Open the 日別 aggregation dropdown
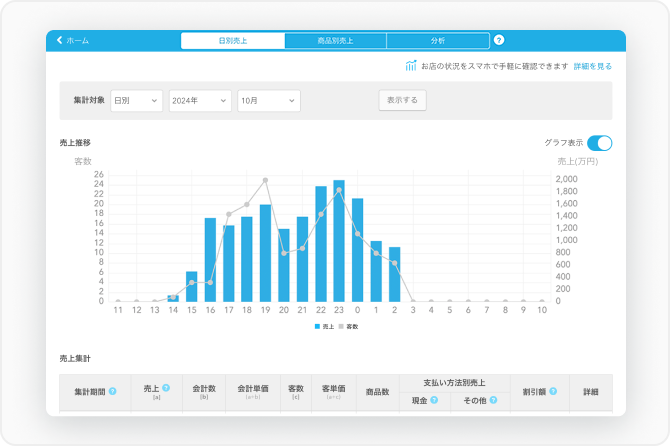The image size is (670, 446). pos(136,101)
